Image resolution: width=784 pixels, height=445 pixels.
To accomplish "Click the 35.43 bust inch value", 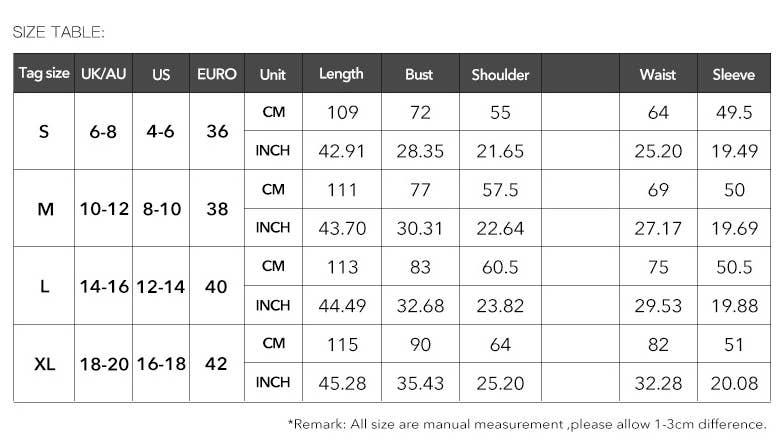I will pyautogui.click(x=420, y=383).
